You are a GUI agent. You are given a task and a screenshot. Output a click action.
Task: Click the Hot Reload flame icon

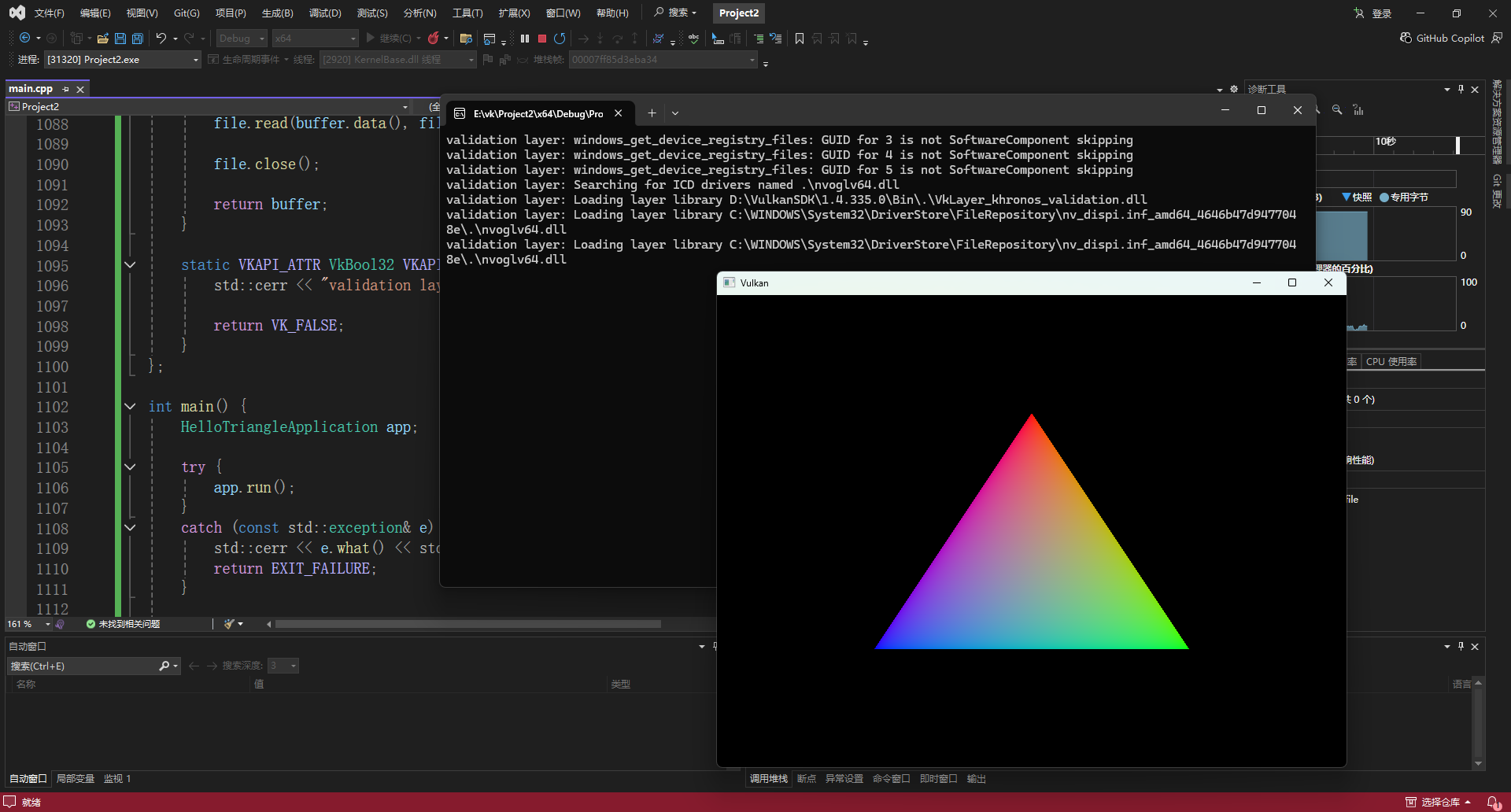(433, 38)
